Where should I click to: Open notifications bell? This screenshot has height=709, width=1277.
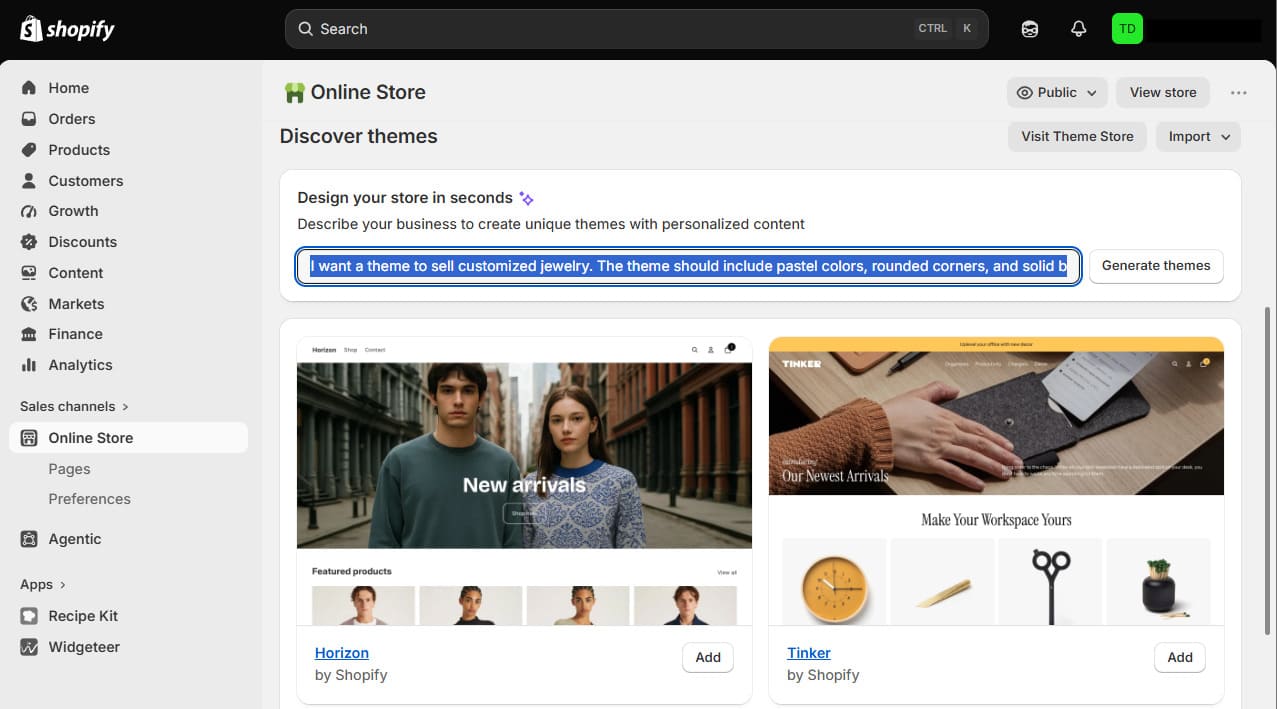(1078, 29)
